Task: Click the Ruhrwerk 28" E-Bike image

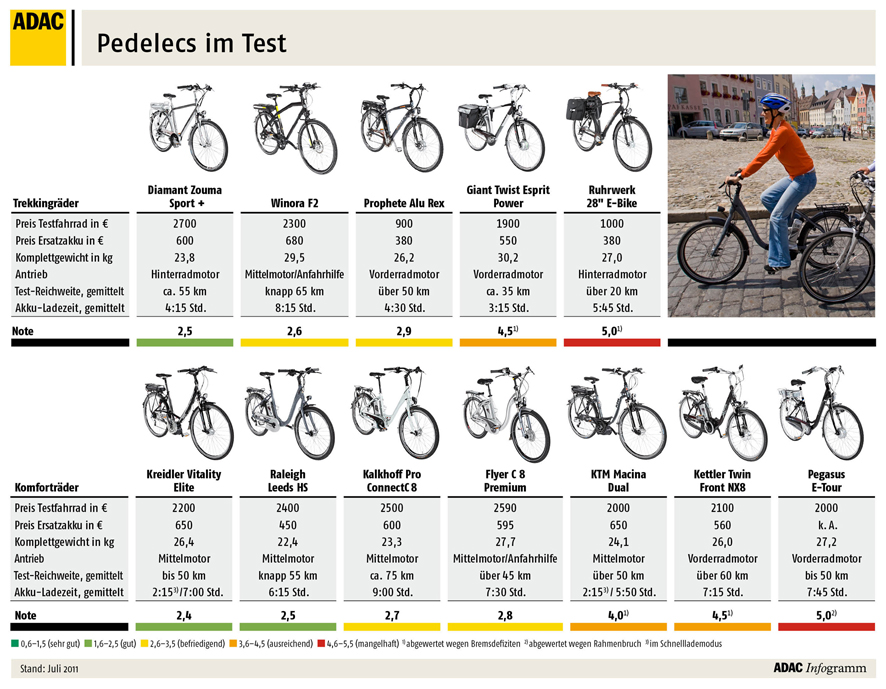Action: (x=611, y=130)
